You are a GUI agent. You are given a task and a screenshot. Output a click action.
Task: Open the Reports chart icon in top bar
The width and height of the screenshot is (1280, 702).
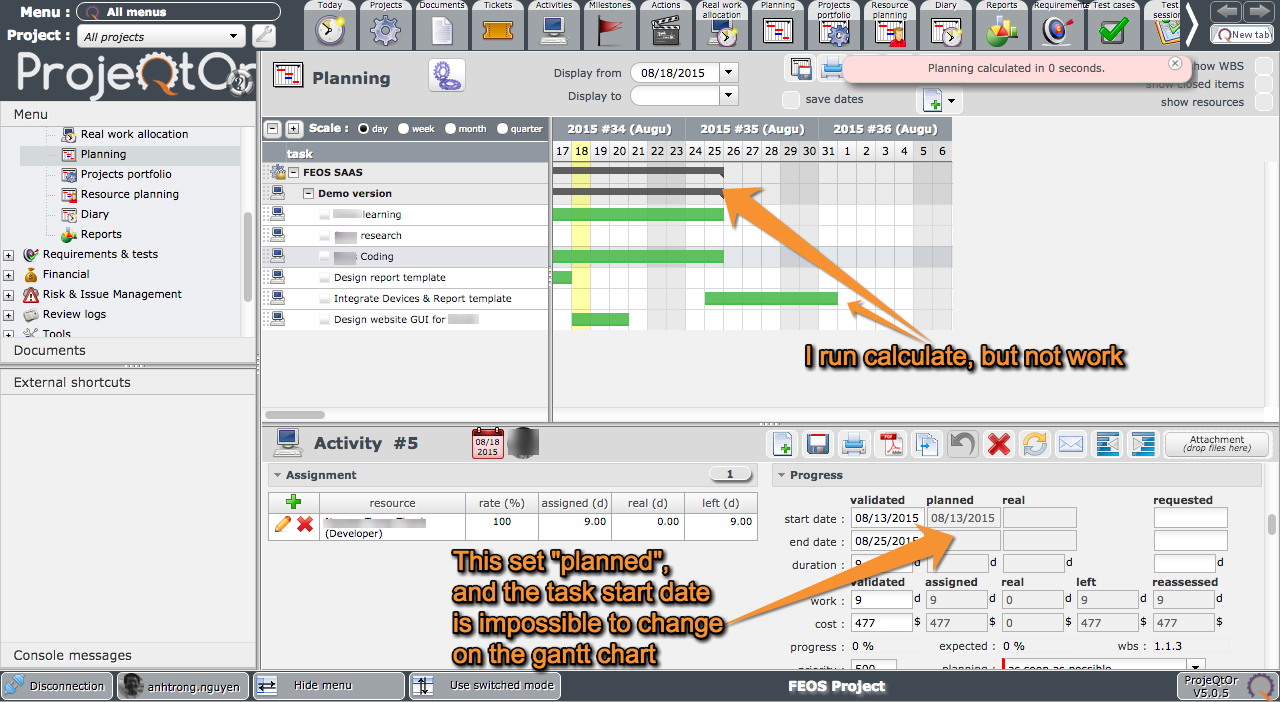point(1002,32)
